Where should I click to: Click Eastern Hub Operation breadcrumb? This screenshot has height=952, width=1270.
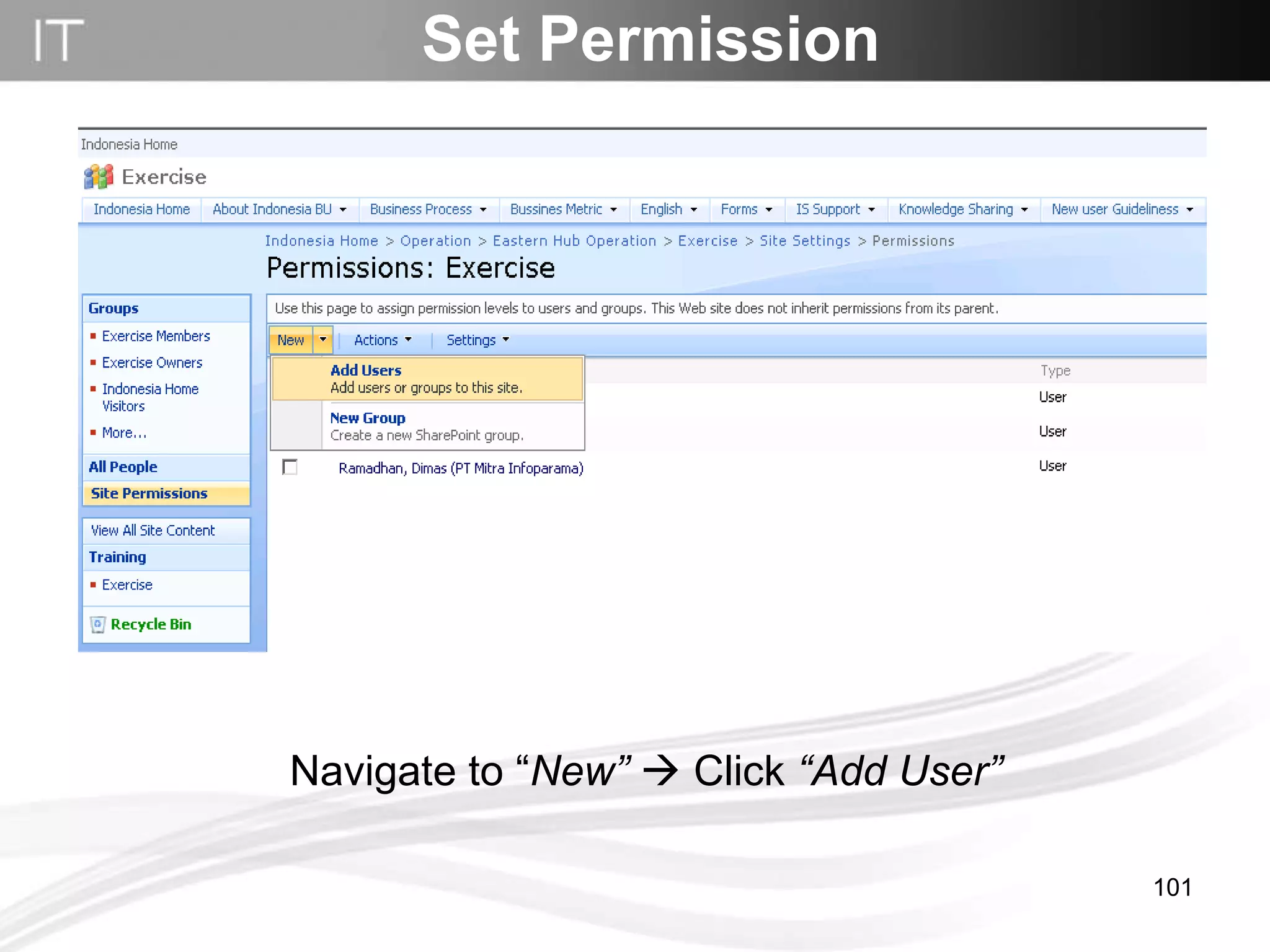(574, 240)
